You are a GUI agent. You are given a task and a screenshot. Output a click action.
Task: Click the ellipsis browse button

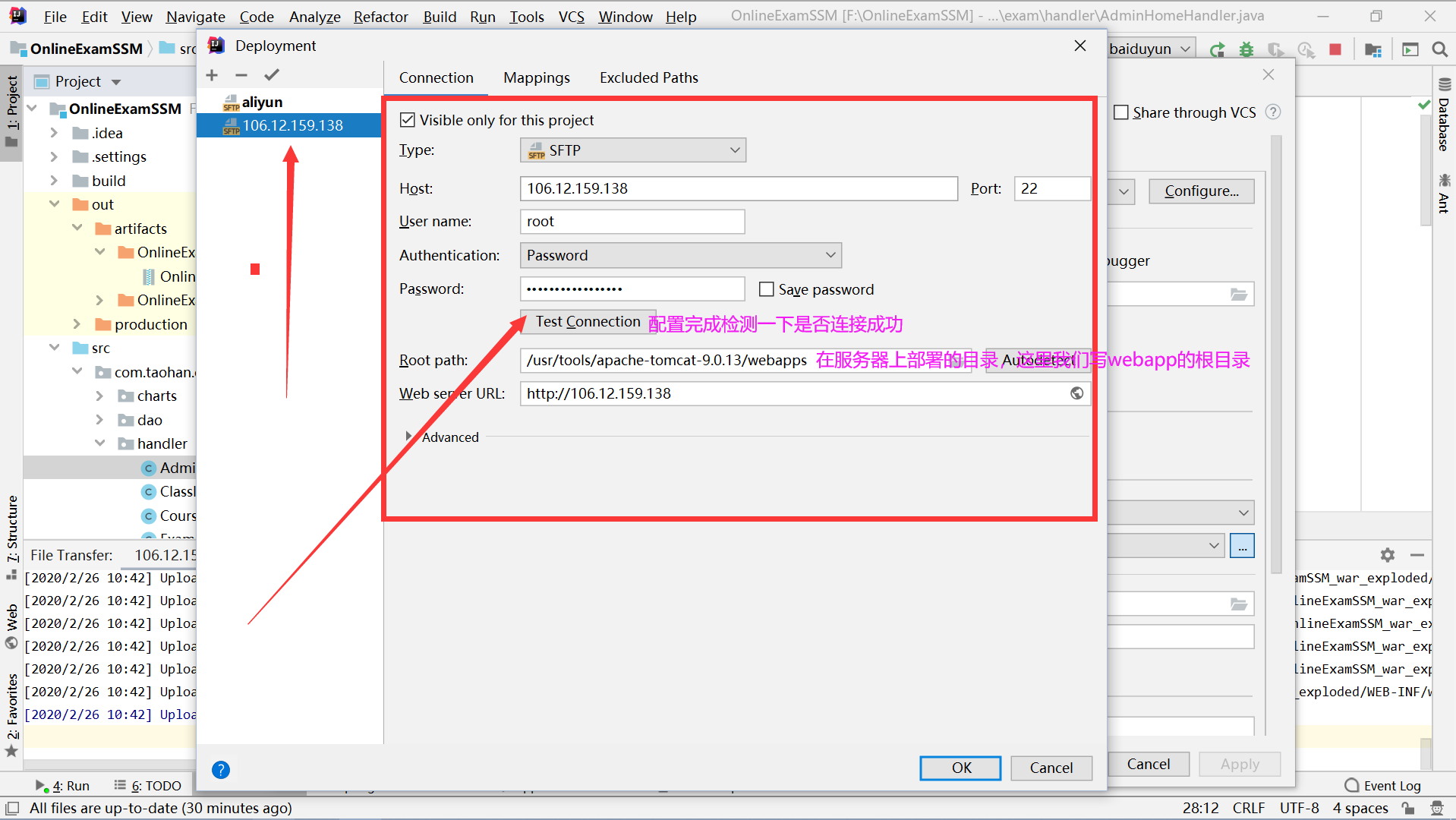pyautogui.click(x=1242, y=546)
